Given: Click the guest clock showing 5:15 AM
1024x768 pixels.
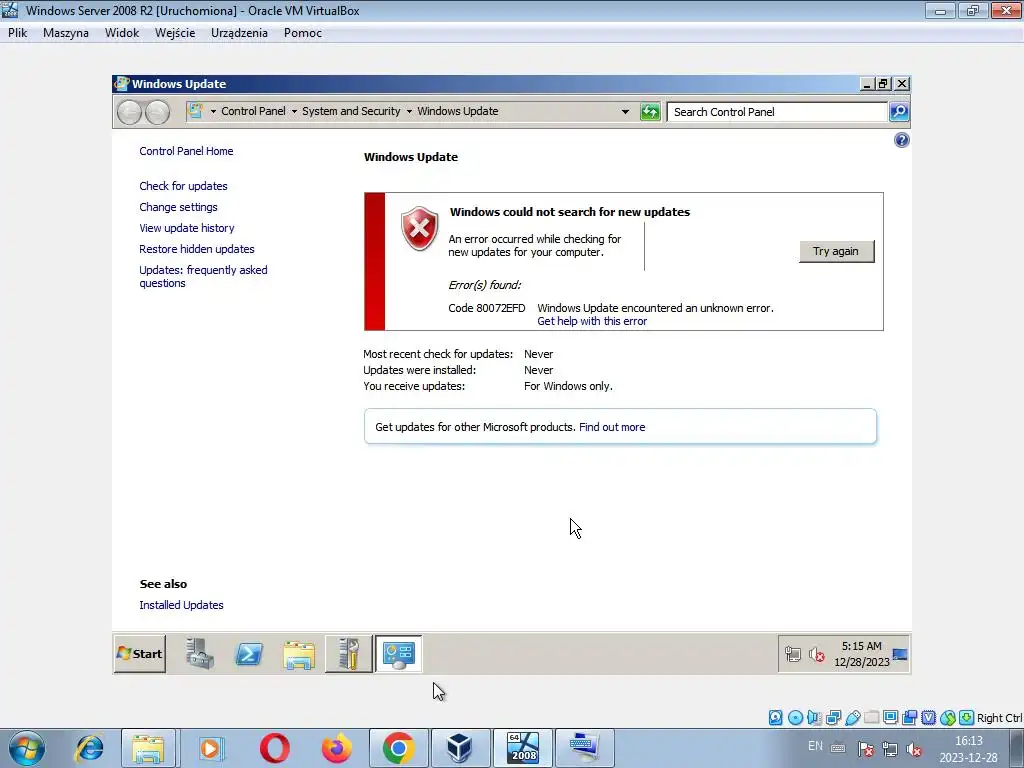Looking at the screenshot, I should pyautogui.click(x=861, y=654).
